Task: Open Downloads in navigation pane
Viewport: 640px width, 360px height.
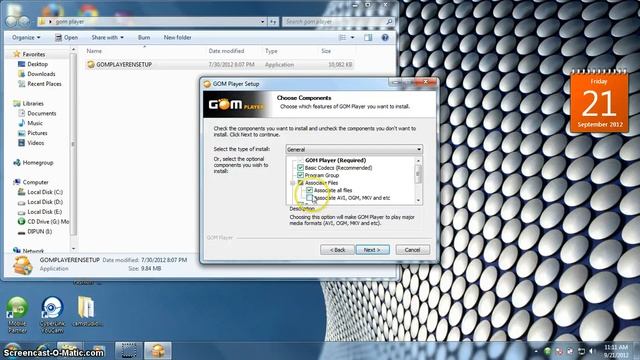Action: point(41,74)
